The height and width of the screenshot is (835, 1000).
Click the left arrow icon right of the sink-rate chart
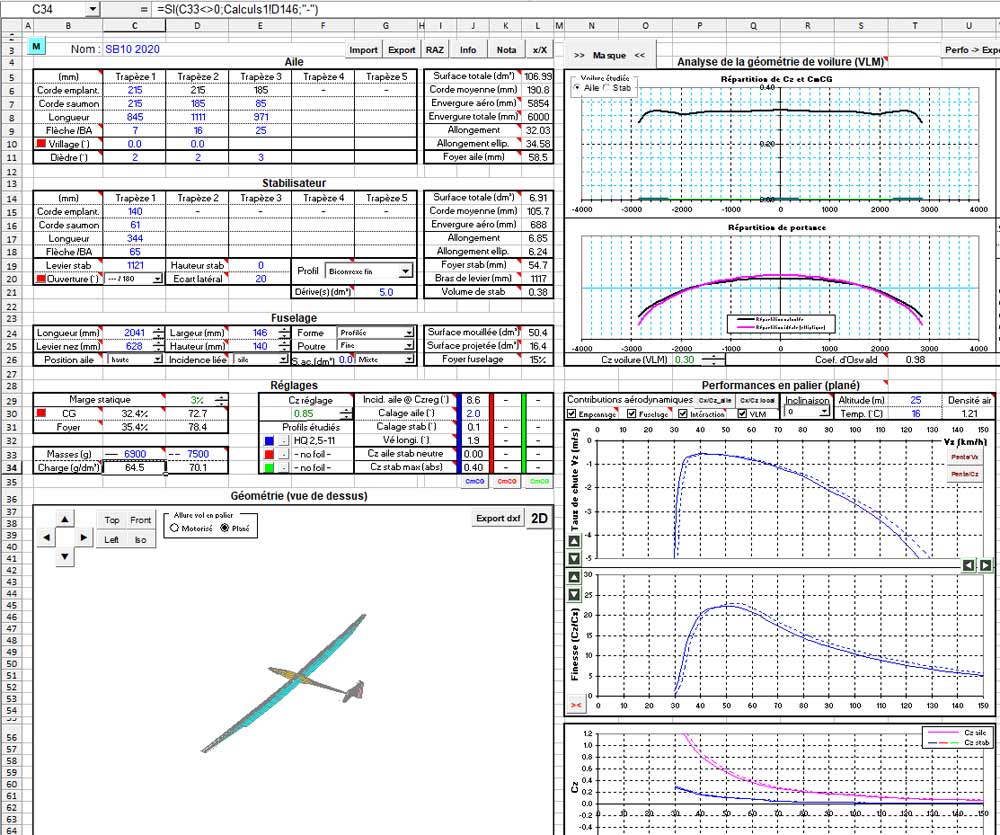tap(969, 565)
